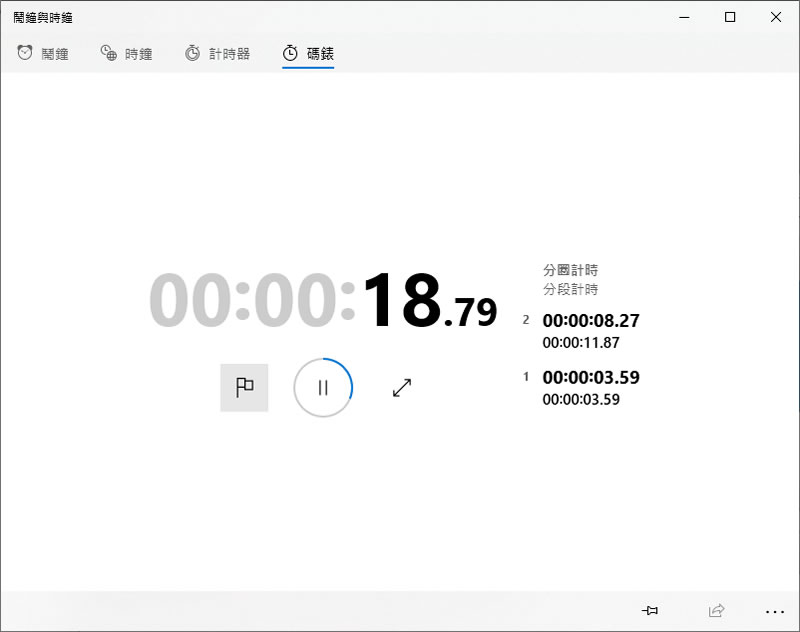800x632 pixels.
Task: Click the lap 2 split time 00:00:11.87
Action: click(x=580, y=342)
